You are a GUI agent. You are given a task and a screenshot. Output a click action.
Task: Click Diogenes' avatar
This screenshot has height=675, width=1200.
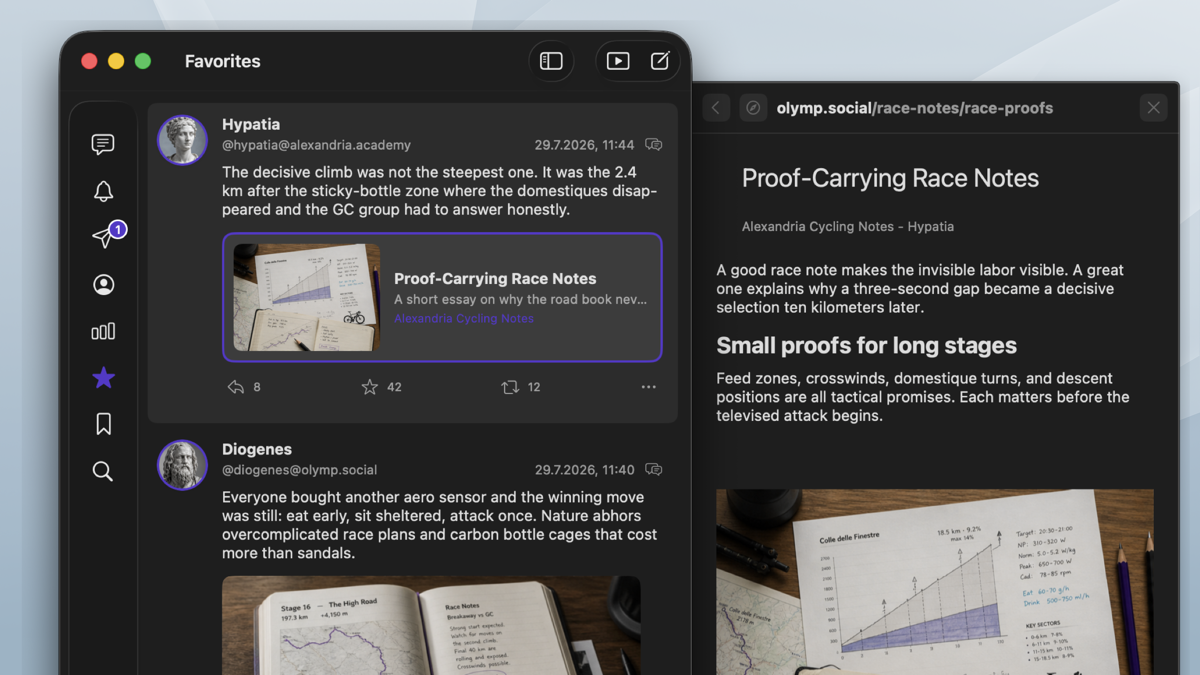coord(182,465)
